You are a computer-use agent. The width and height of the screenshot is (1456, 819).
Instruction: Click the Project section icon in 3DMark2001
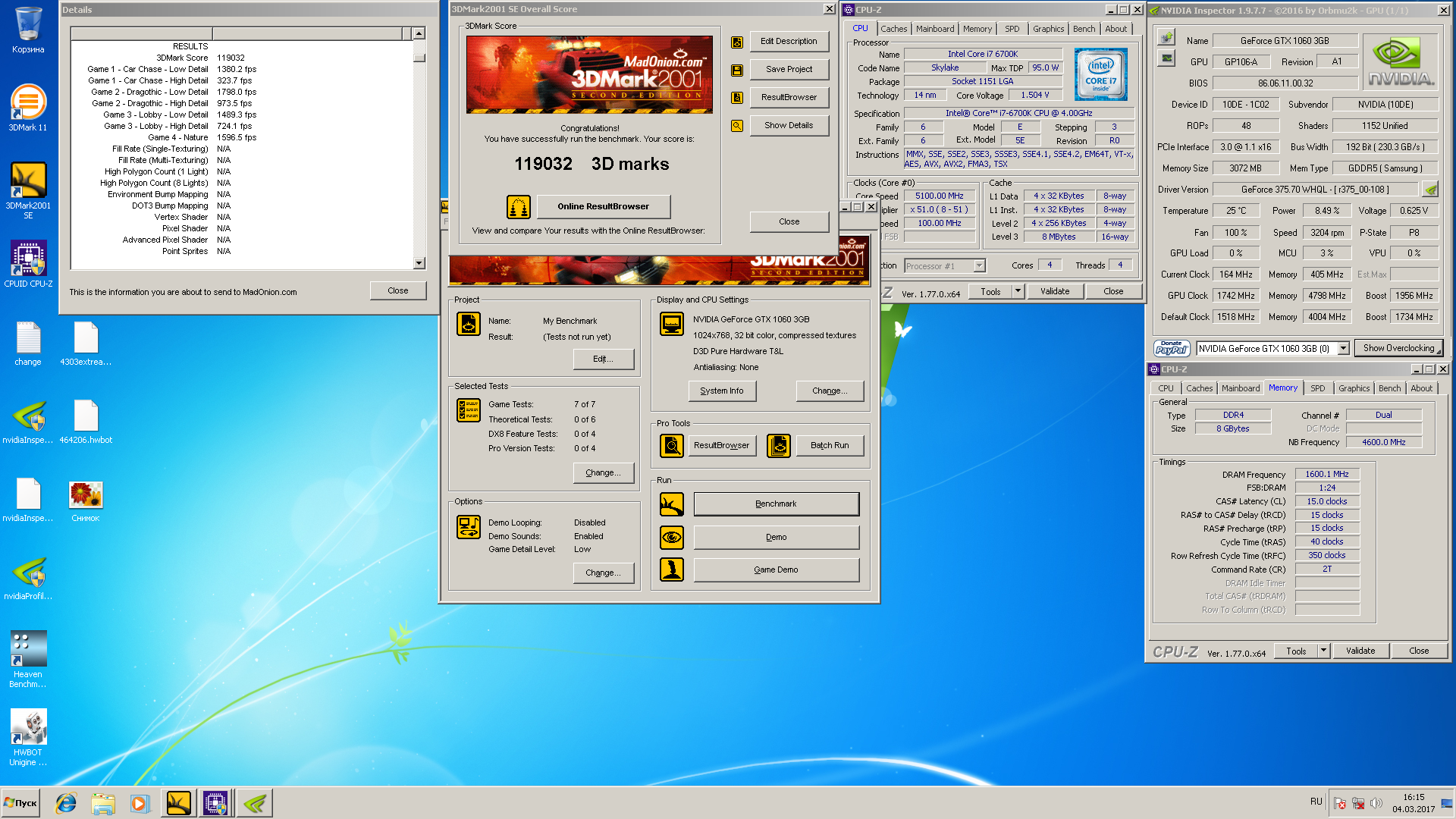click(468, 324)
